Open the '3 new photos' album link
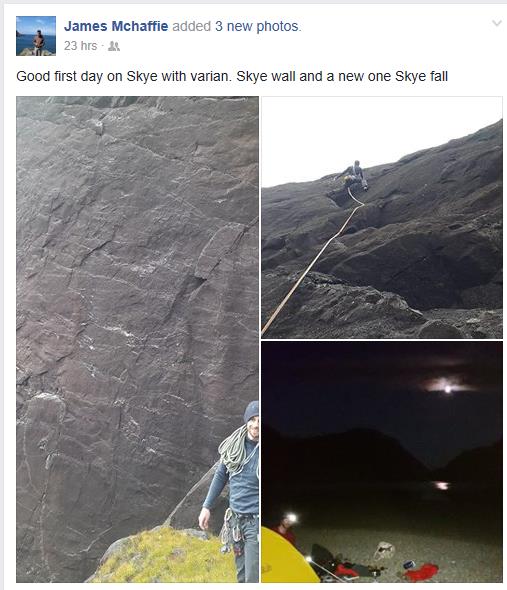 pyautogui.click(x=257, y=26)
